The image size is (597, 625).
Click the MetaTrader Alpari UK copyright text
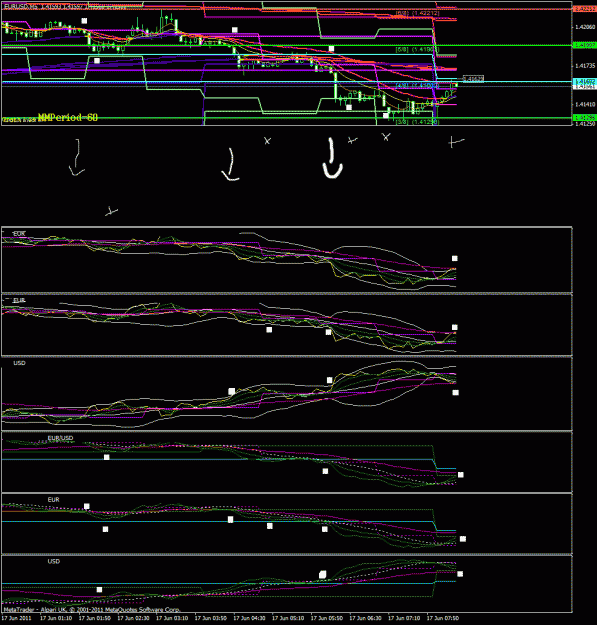pos(92,609)
